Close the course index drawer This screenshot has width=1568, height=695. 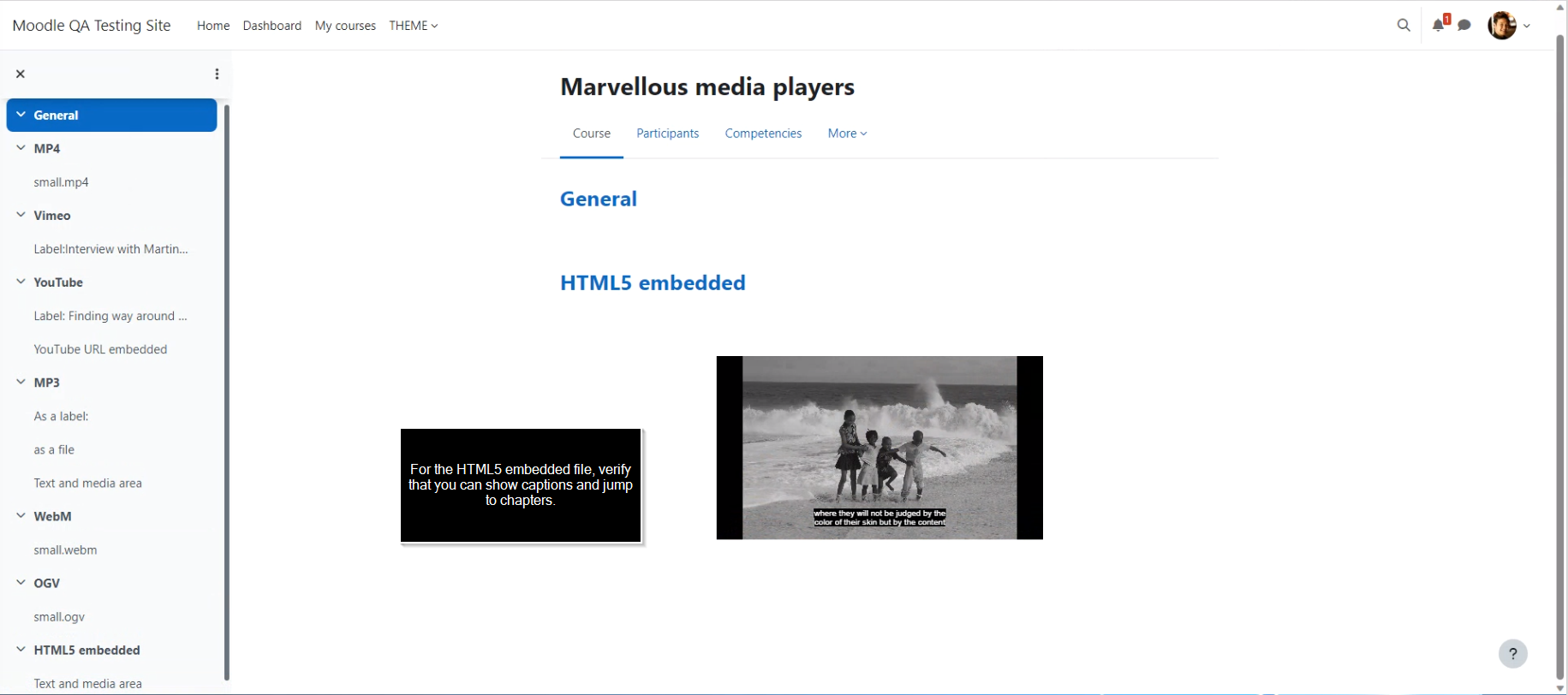(x=21, y=74)
